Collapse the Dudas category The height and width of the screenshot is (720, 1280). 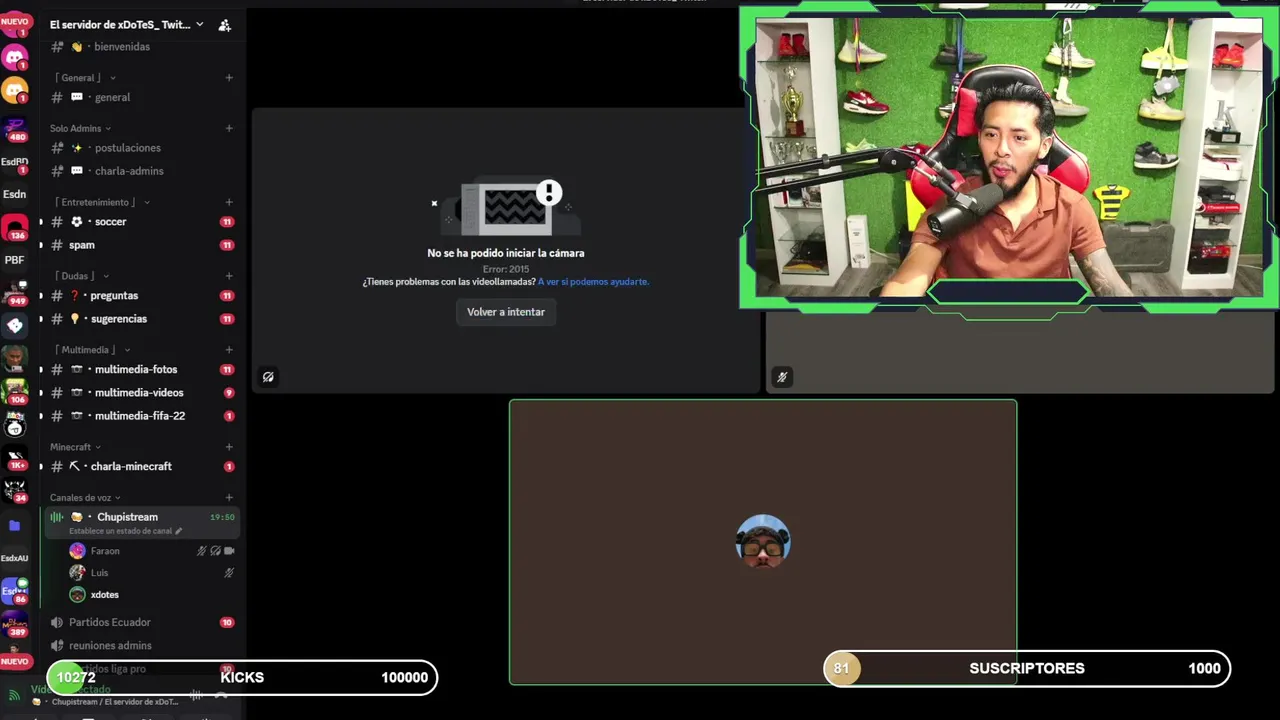coord(82,276)
